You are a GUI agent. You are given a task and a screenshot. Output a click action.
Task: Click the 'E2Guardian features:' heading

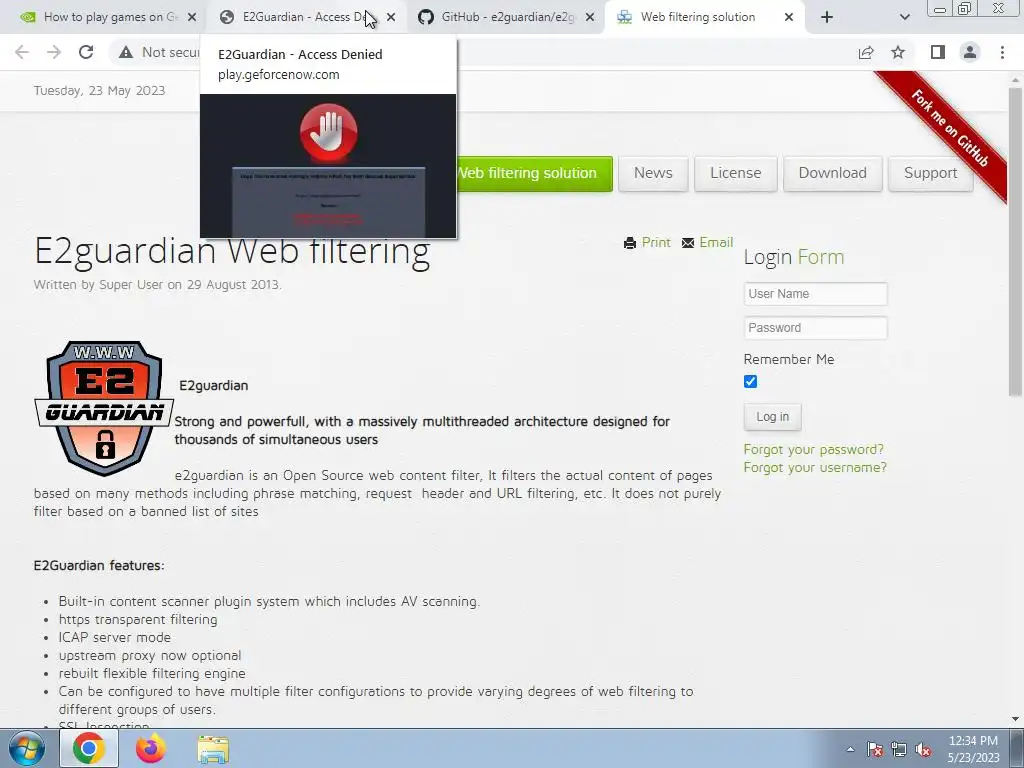coord(99,566)
